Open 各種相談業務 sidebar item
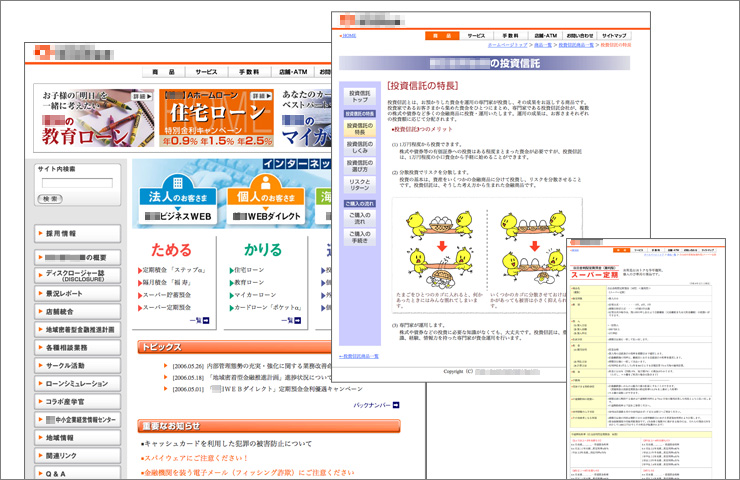 point(77,347)
